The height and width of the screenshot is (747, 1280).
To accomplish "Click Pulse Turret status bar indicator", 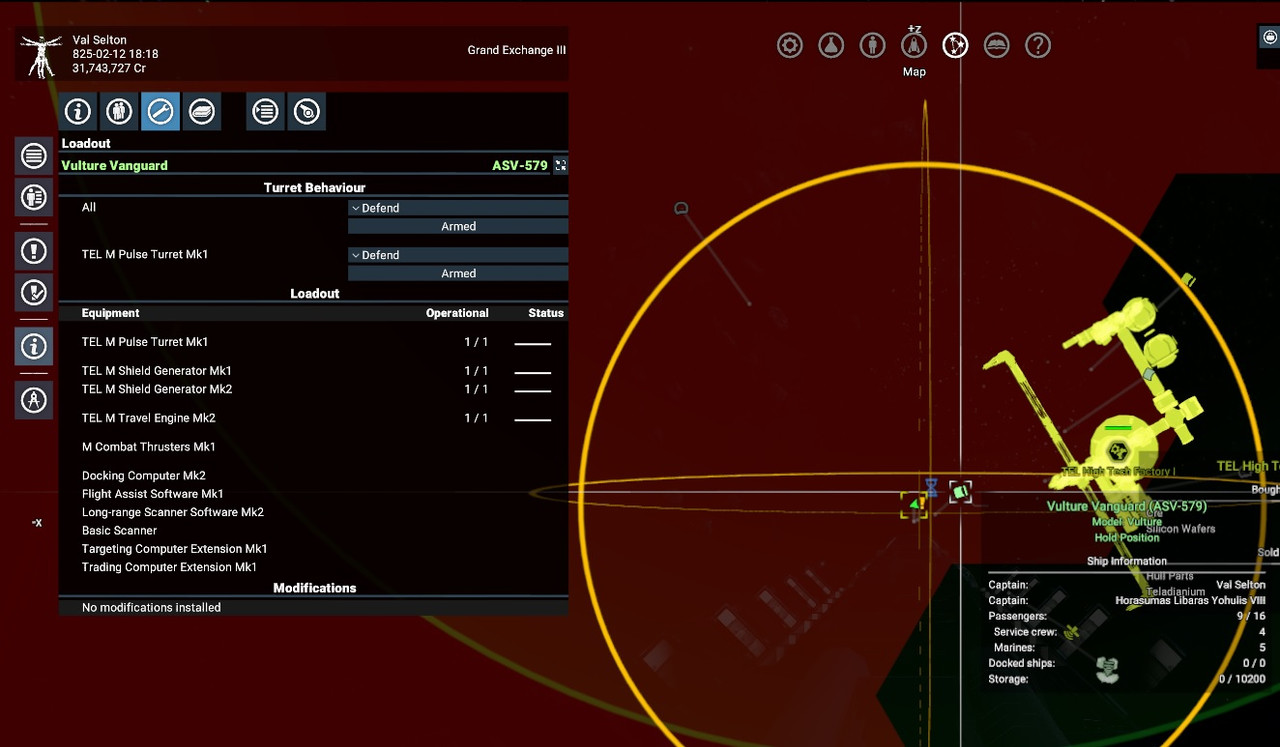I will click(532, 343).
